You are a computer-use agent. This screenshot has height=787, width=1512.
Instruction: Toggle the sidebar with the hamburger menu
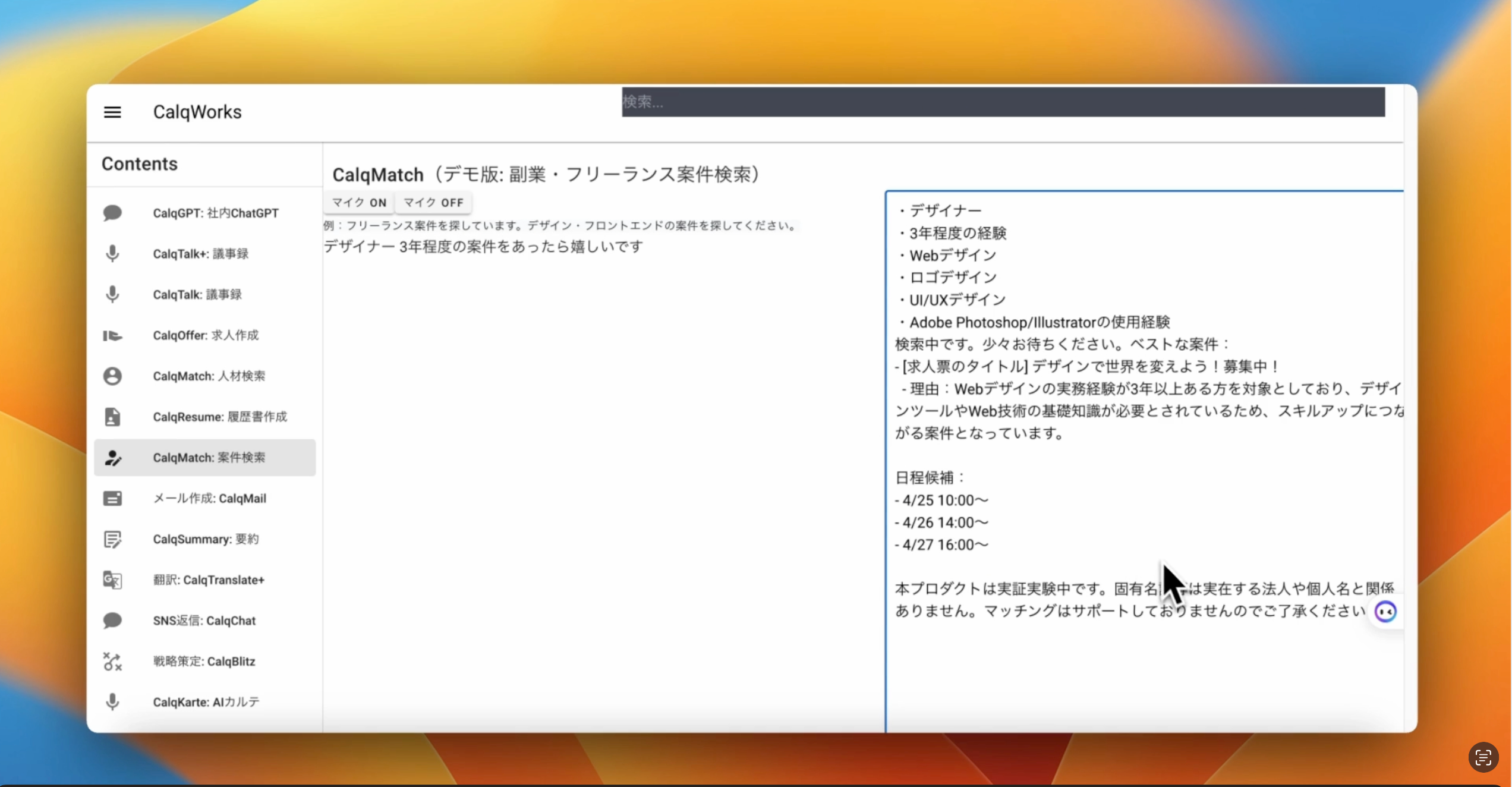(112, 112)
